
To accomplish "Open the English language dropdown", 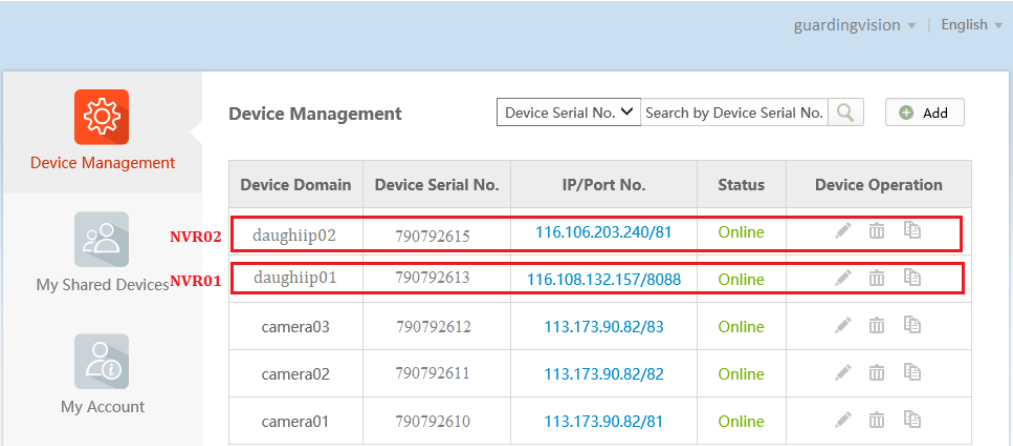I will tap(970, 25).
